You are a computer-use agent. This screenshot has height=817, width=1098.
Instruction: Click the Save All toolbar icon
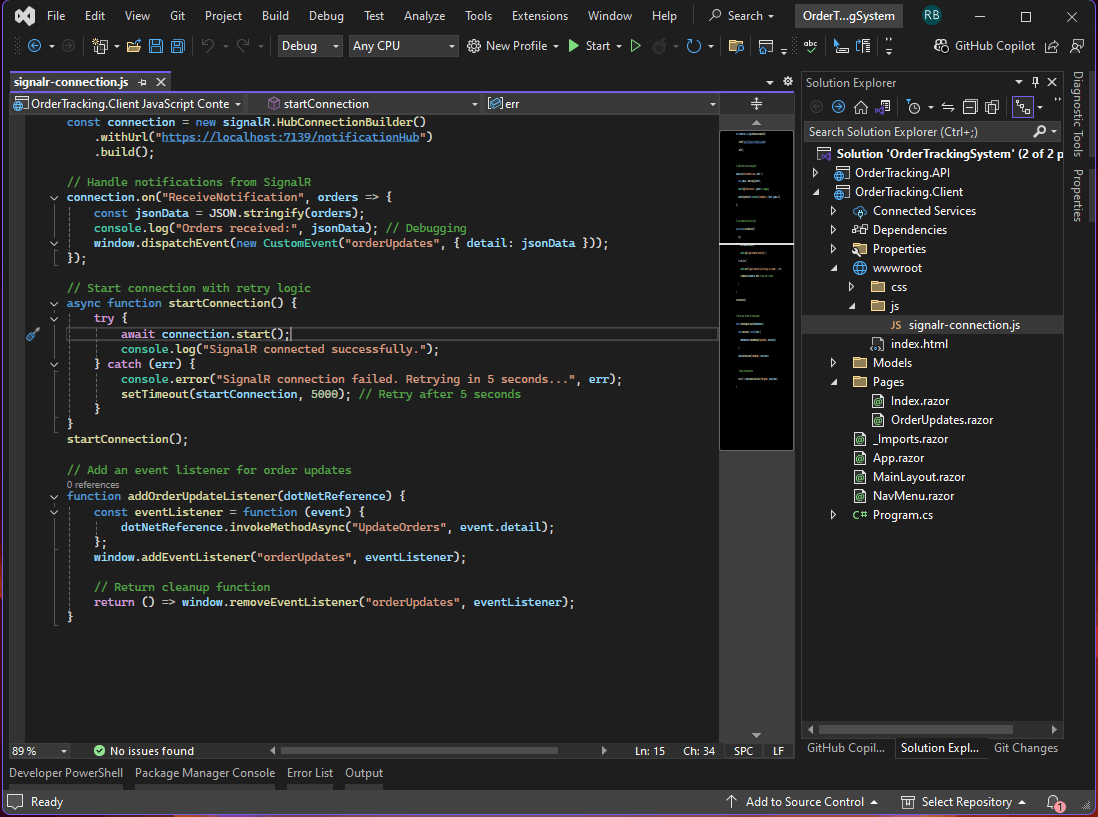177,46
